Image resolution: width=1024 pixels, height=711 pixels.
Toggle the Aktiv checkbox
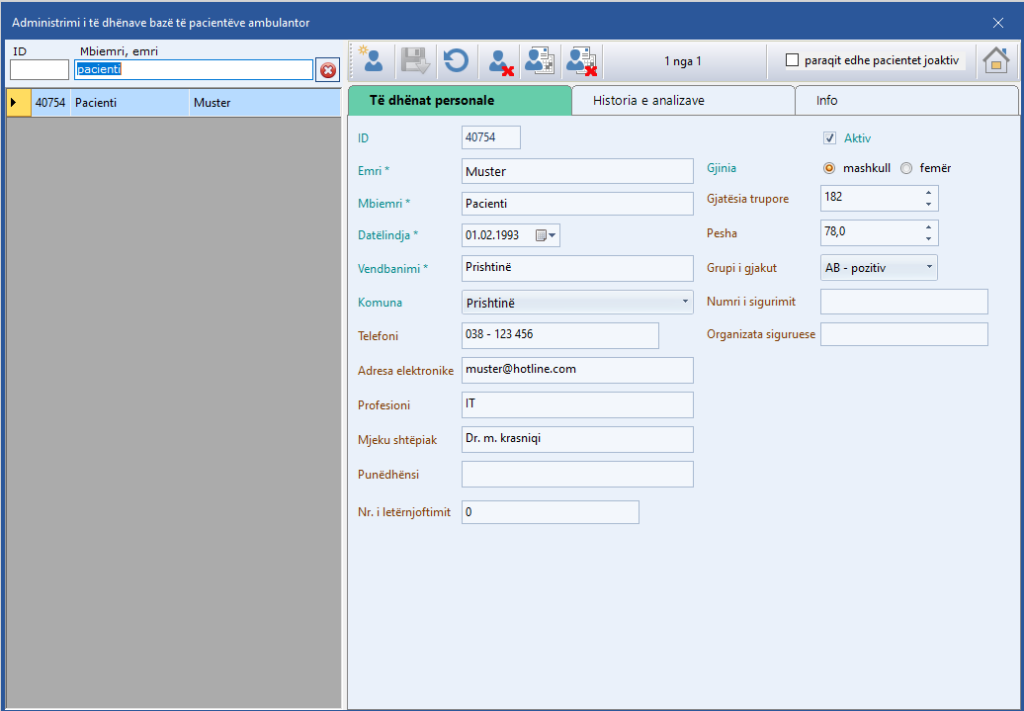pyautogui.click(x=829, y=138)
